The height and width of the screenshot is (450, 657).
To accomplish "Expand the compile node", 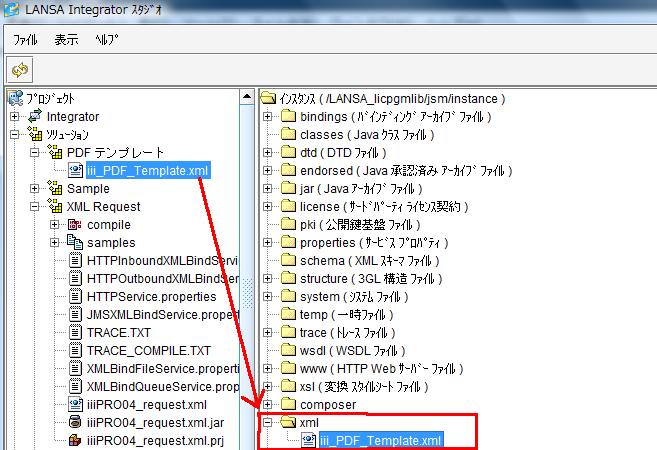I will [54, 225].
